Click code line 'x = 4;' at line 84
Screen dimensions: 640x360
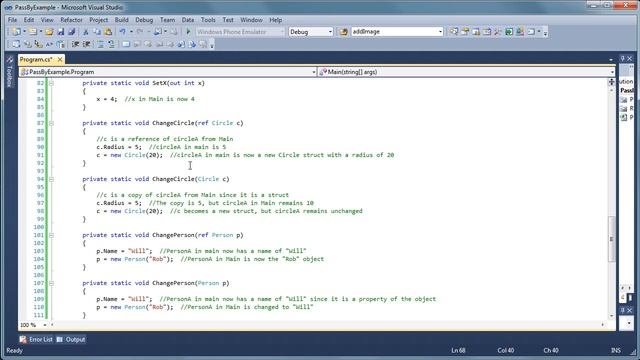tap(107, 99)
